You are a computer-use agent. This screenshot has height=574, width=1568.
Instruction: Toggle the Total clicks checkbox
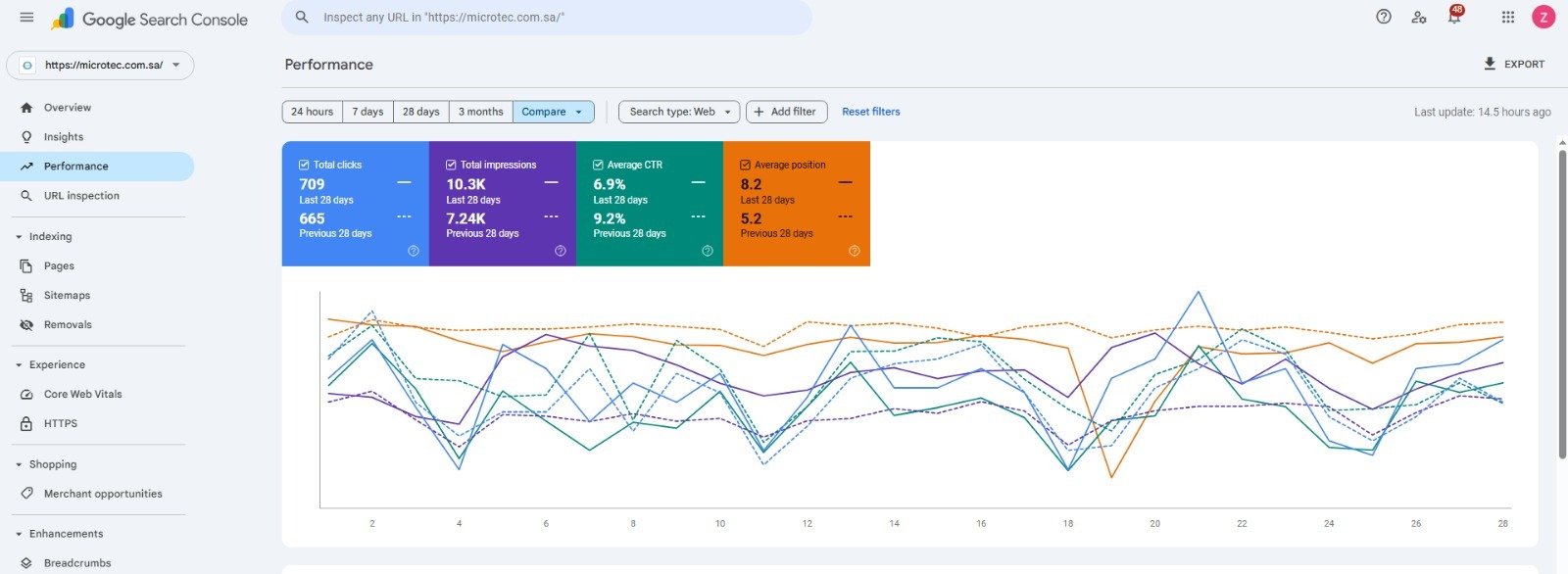[304, 165]
